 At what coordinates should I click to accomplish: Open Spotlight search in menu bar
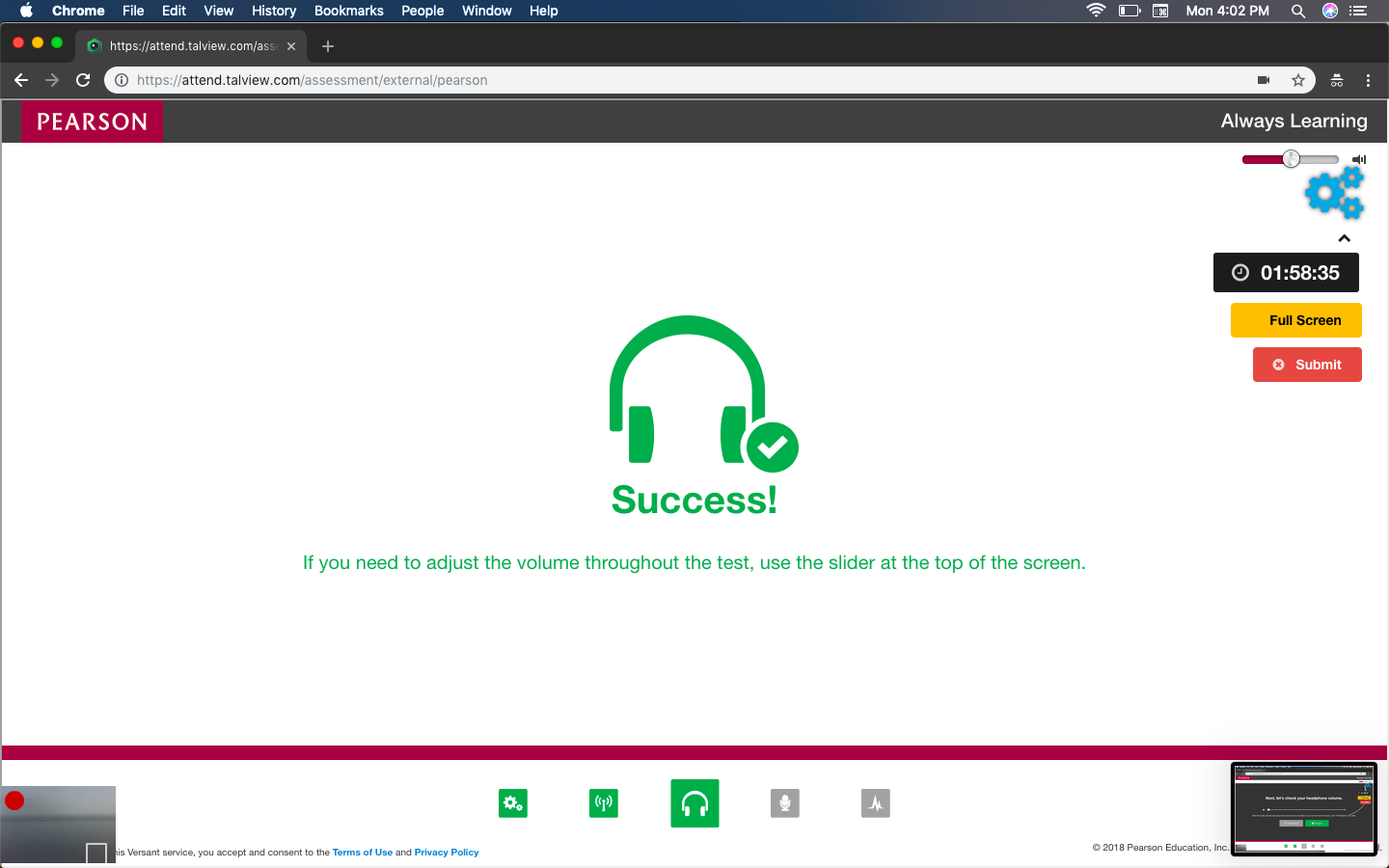click(1298, 11)
